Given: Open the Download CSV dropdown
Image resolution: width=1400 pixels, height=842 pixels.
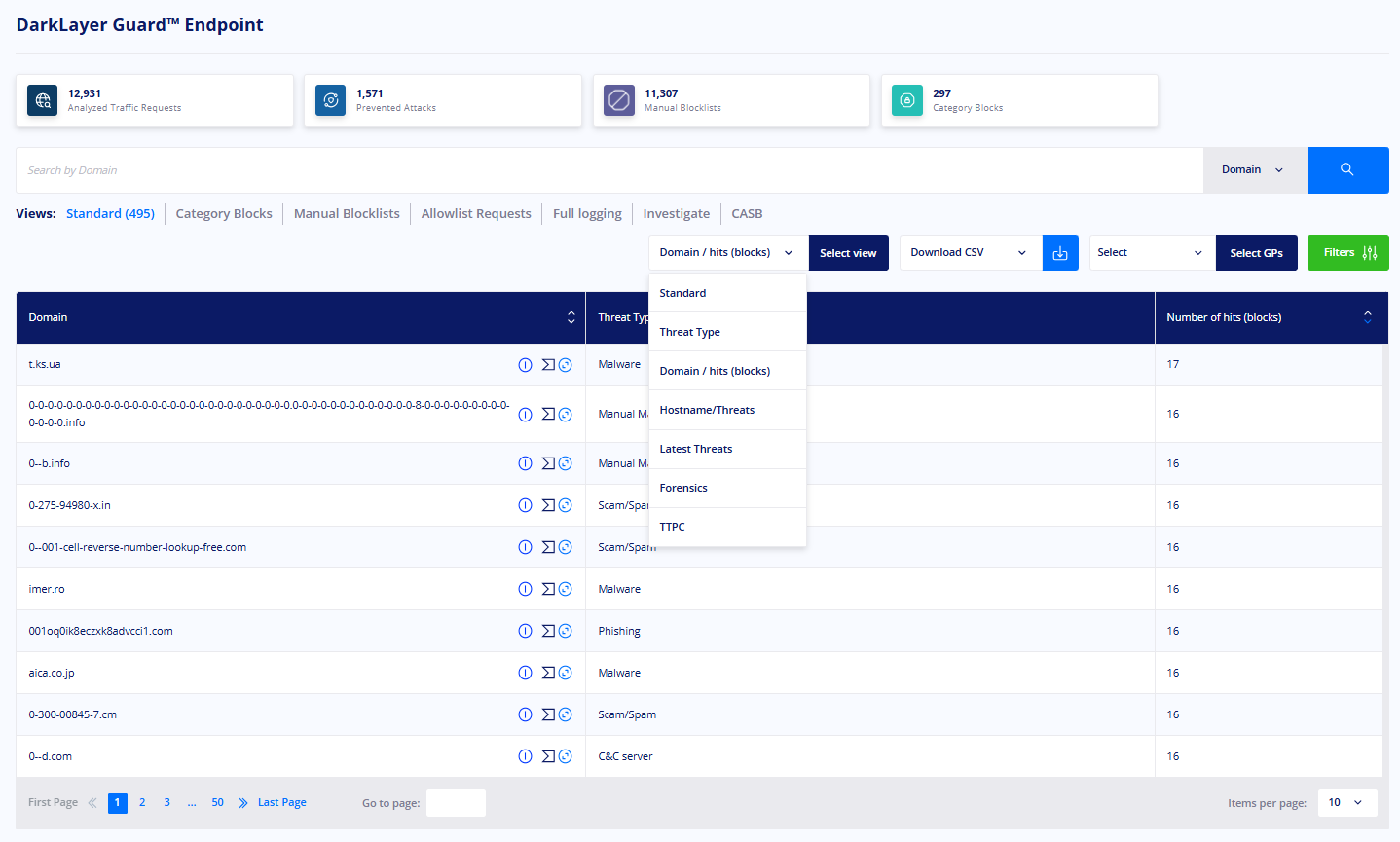Looking at the screenshot, I should tap(971, 253).
